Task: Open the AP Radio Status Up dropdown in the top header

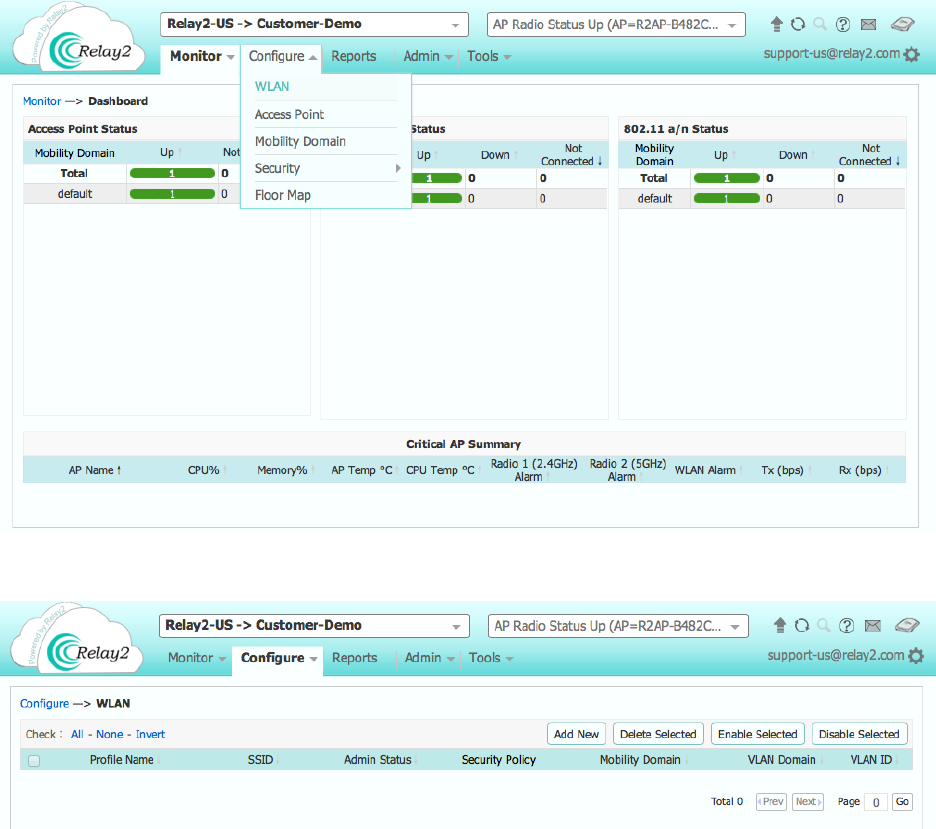Action: pyautogui.click(x=616, y=24)
